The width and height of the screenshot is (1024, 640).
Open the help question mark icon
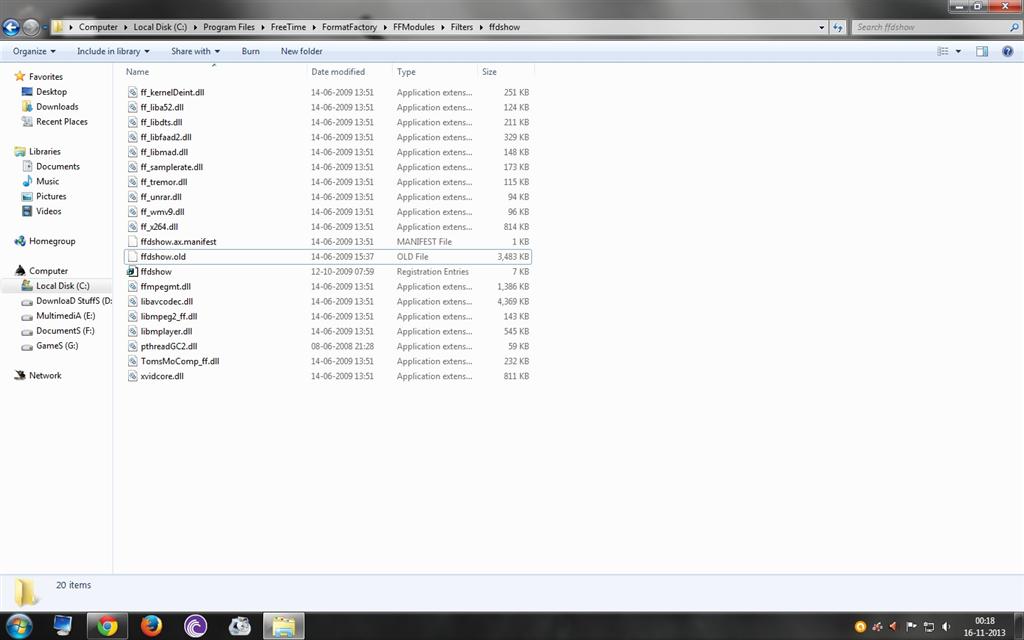1008,51
